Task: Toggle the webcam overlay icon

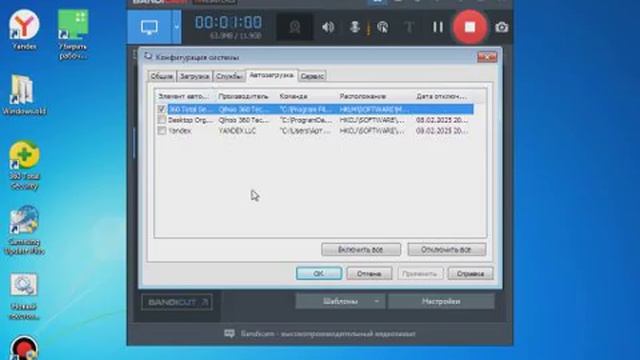Action: pyautogui.click(x=294, y=27)
